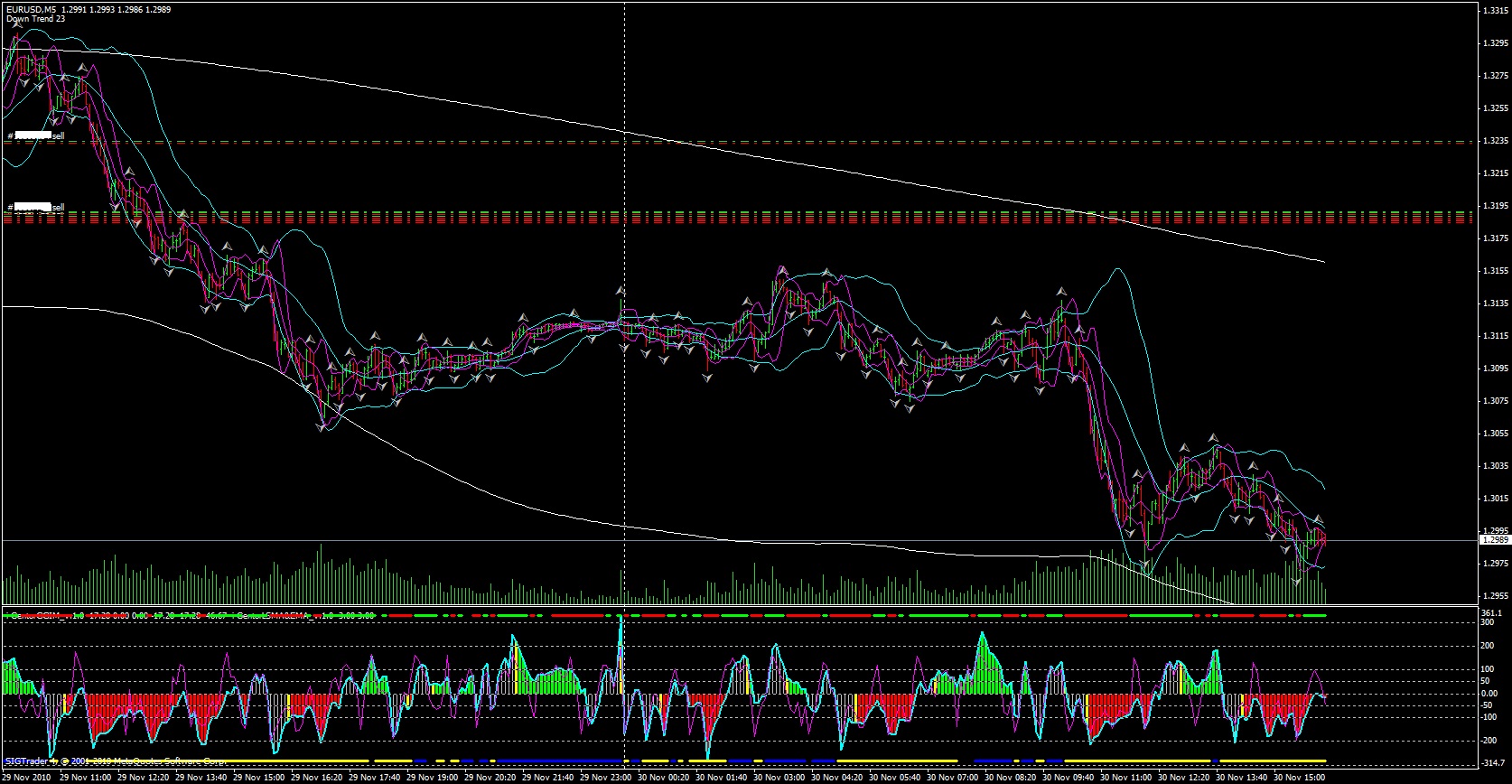The width and height of the screenshot is (1512, 784).
Task: Select the upper sell order label
Action: click(x=36, y=136)
